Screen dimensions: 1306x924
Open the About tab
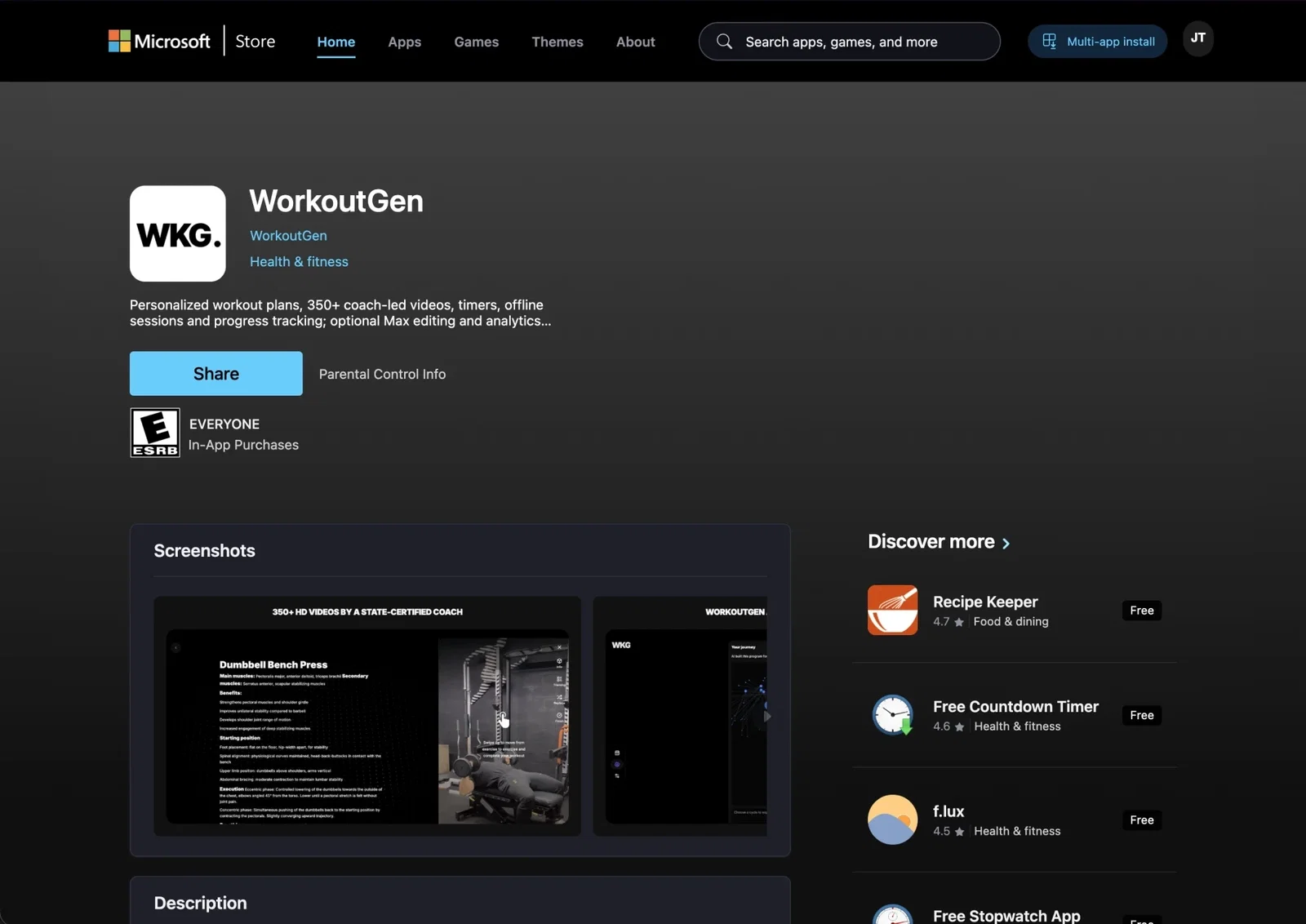(635, 42)
